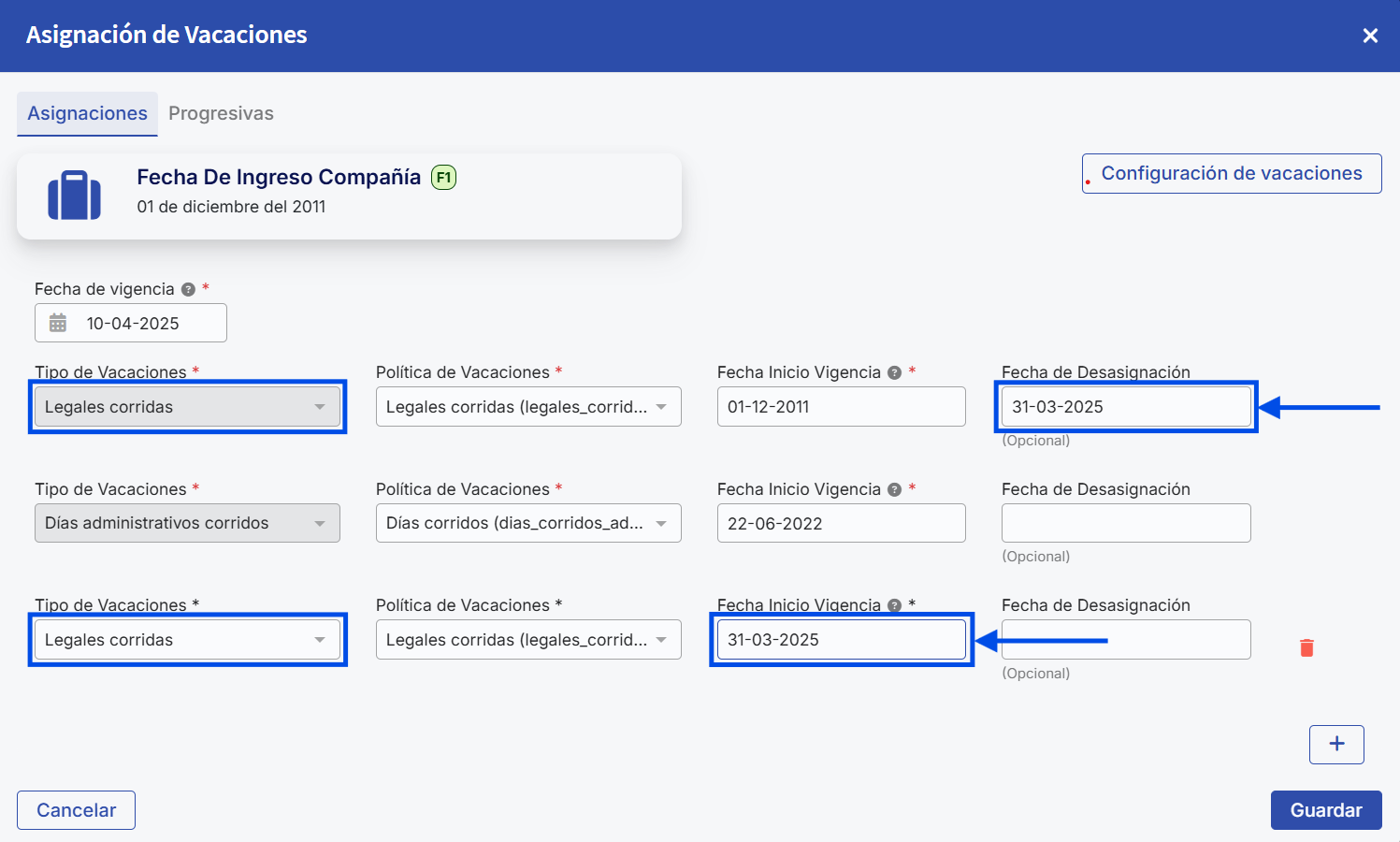Click the green F1 badge icon
This screenshot has width=1400, height=842.
tap(443, 177)
